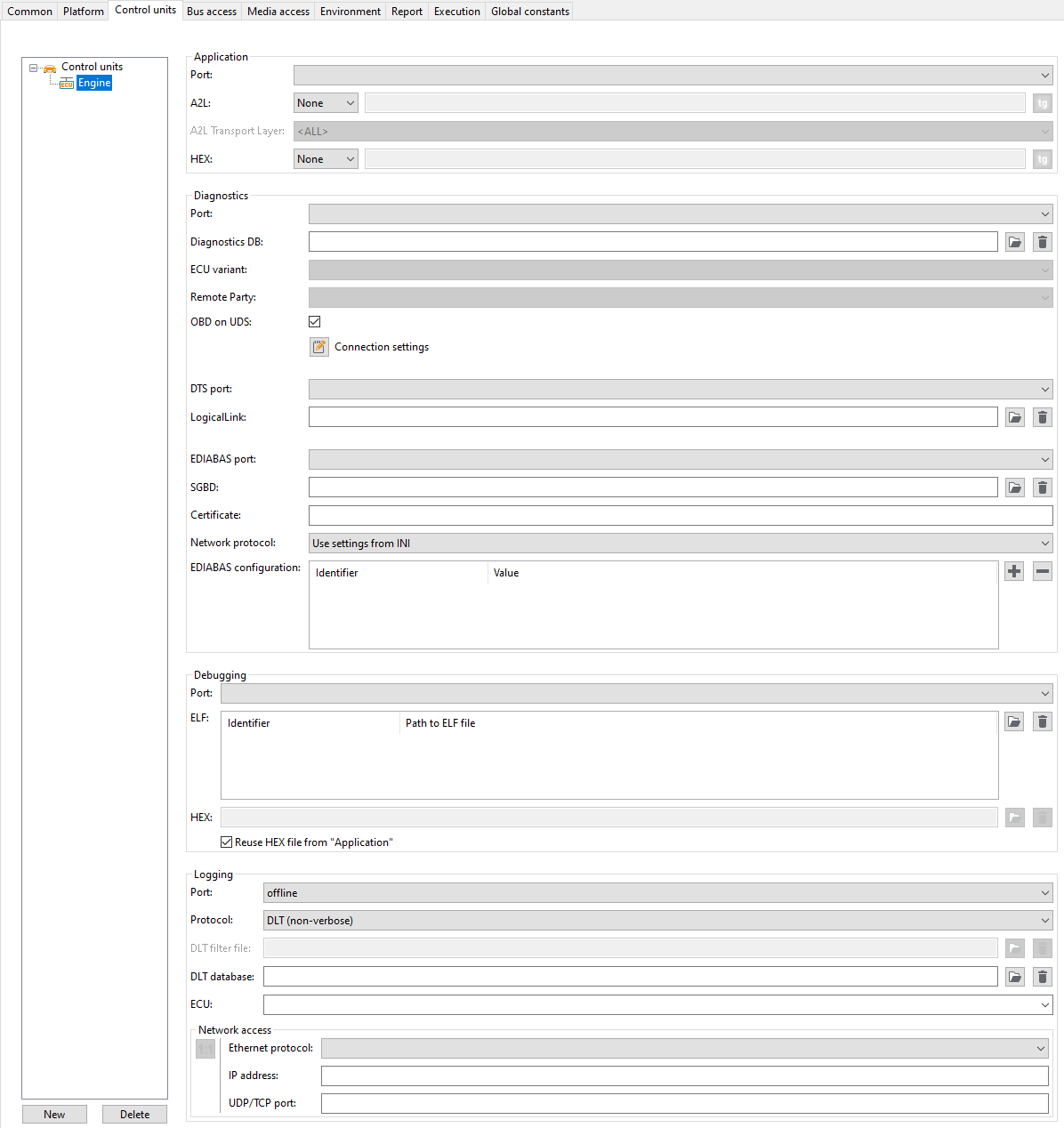Expand the Network protocol dropdown
This screenshot has width=1064, height=1128.
[681, 544]
